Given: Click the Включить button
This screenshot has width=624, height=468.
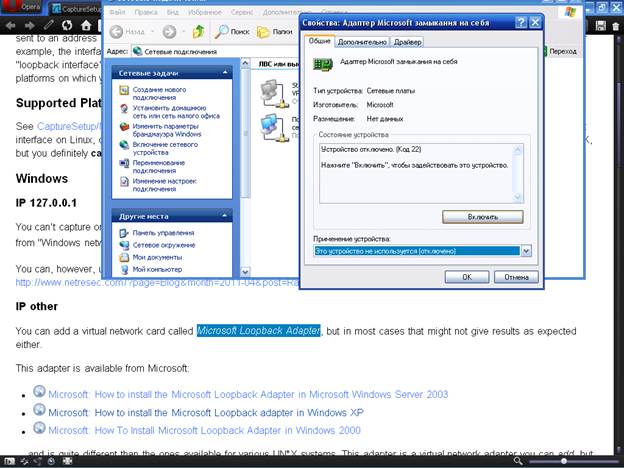Looking at the screenshot, I should coord(483,217).
